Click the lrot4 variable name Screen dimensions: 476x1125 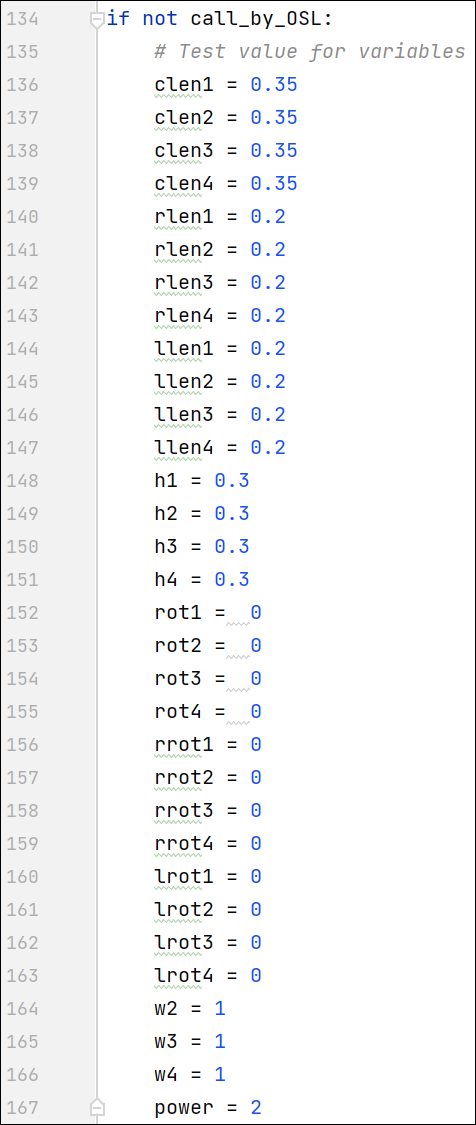coord(184,976)
